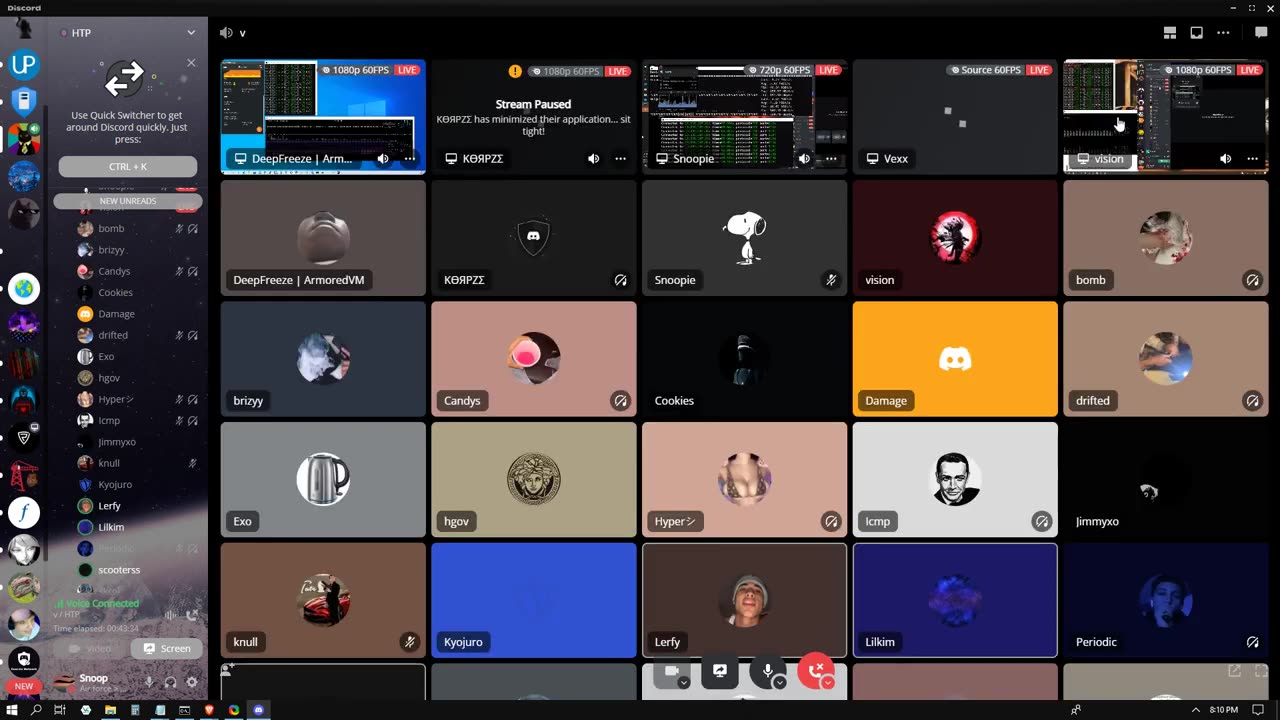Show voice channel chat panel

click(1261, 33)
